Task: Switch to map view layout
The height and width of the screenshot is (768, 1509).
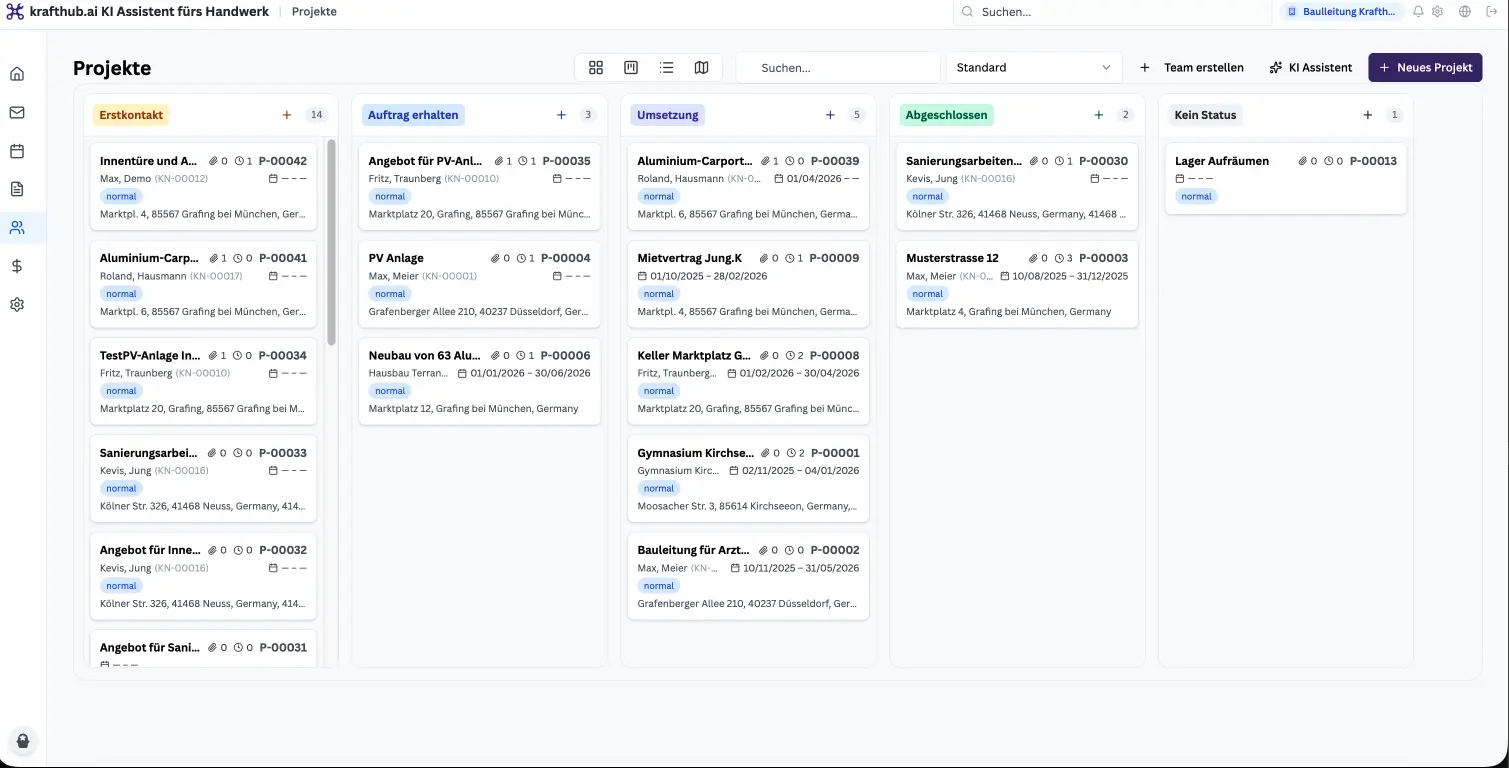Action: click(701, 67)
